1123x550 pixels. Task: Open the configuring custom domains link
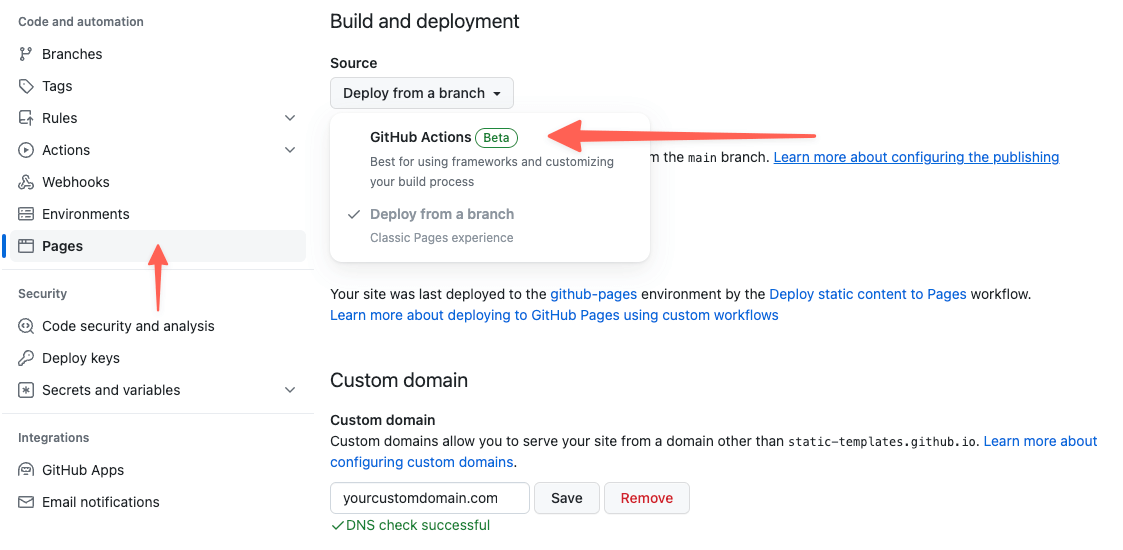(422, 462)
